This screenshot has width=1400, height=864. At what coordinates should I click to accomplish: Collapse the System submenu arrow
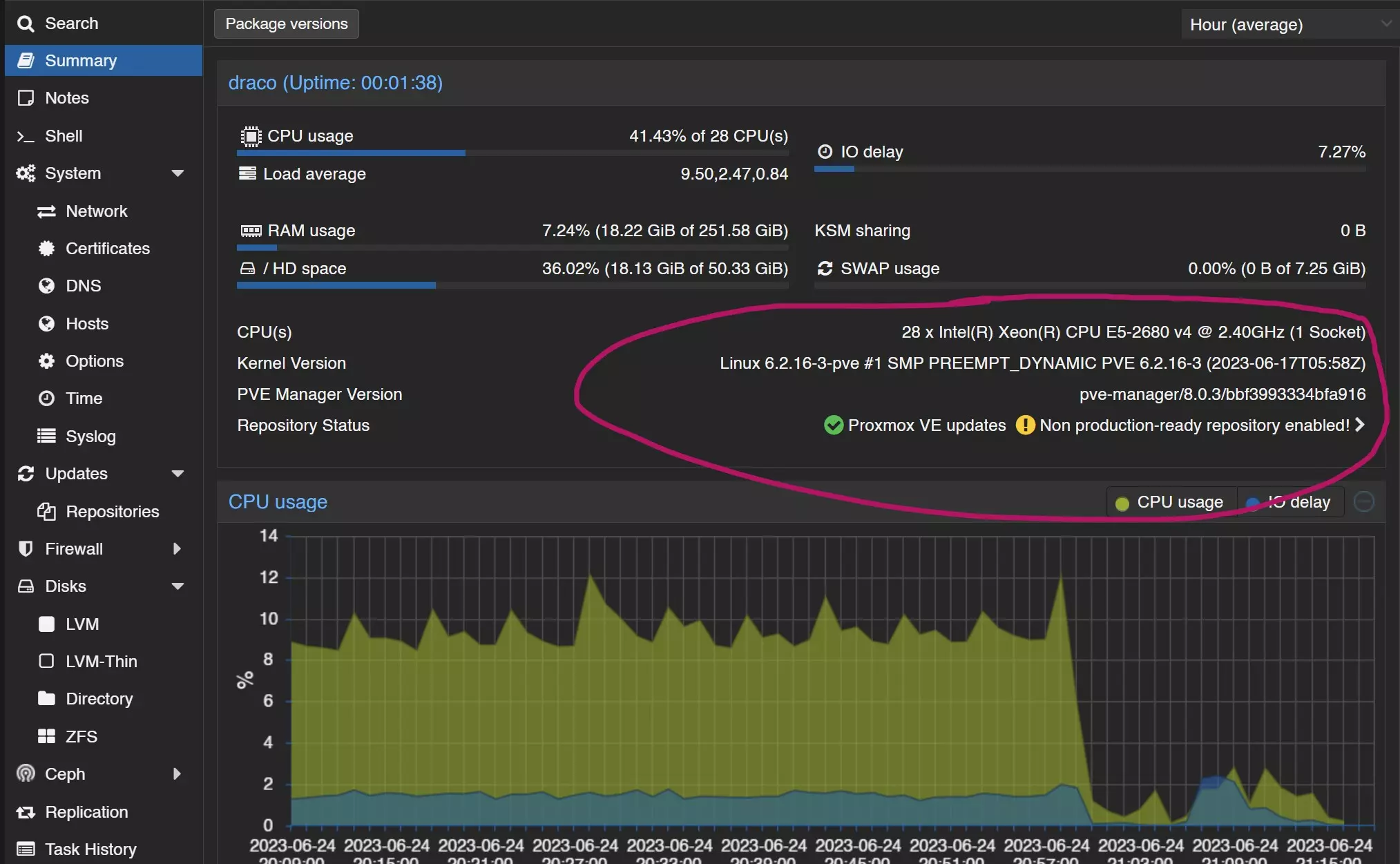tap(178, 173)
